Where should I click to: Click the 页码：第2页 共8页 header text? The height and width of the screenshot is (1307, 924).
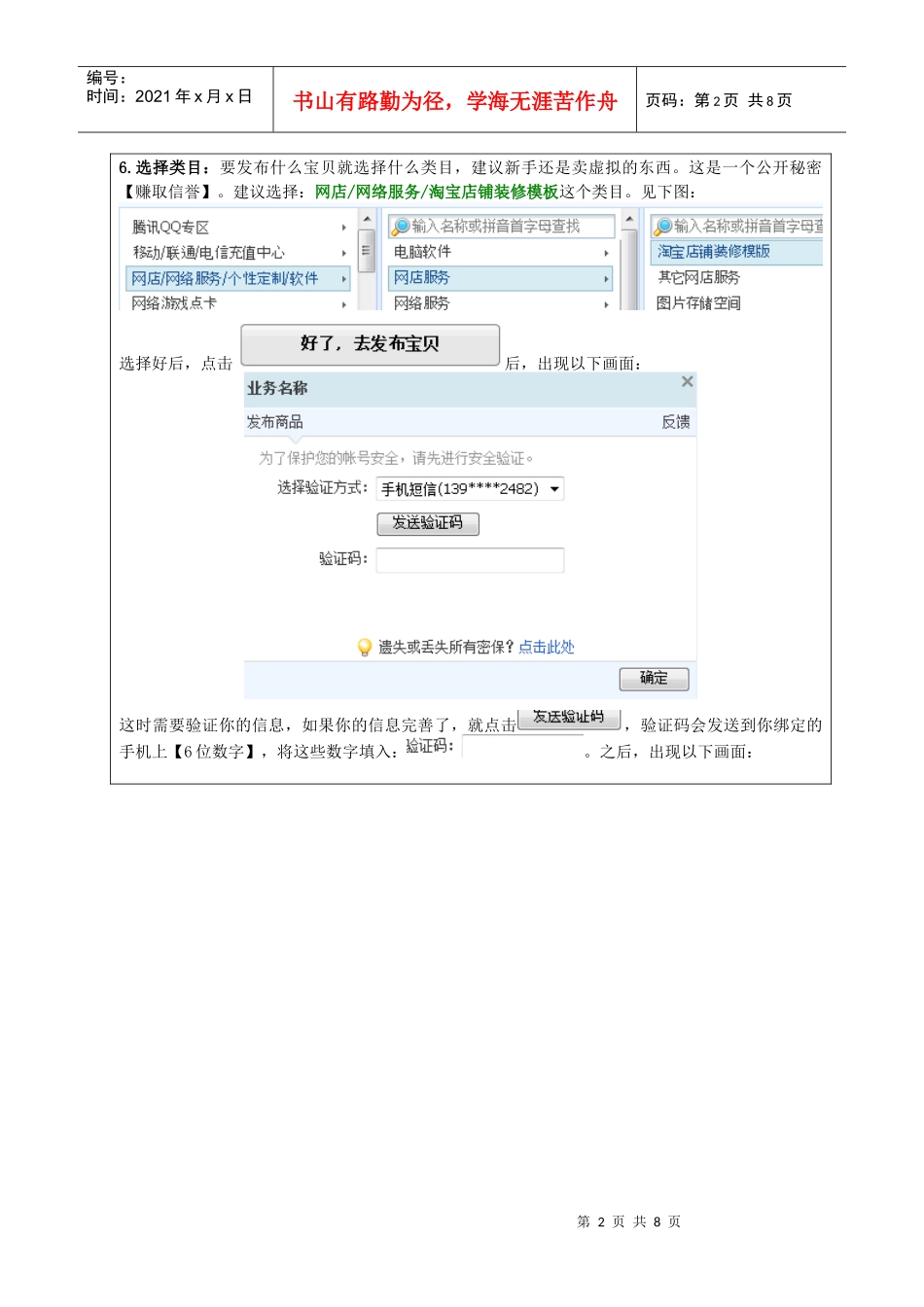tap(719, 101)
